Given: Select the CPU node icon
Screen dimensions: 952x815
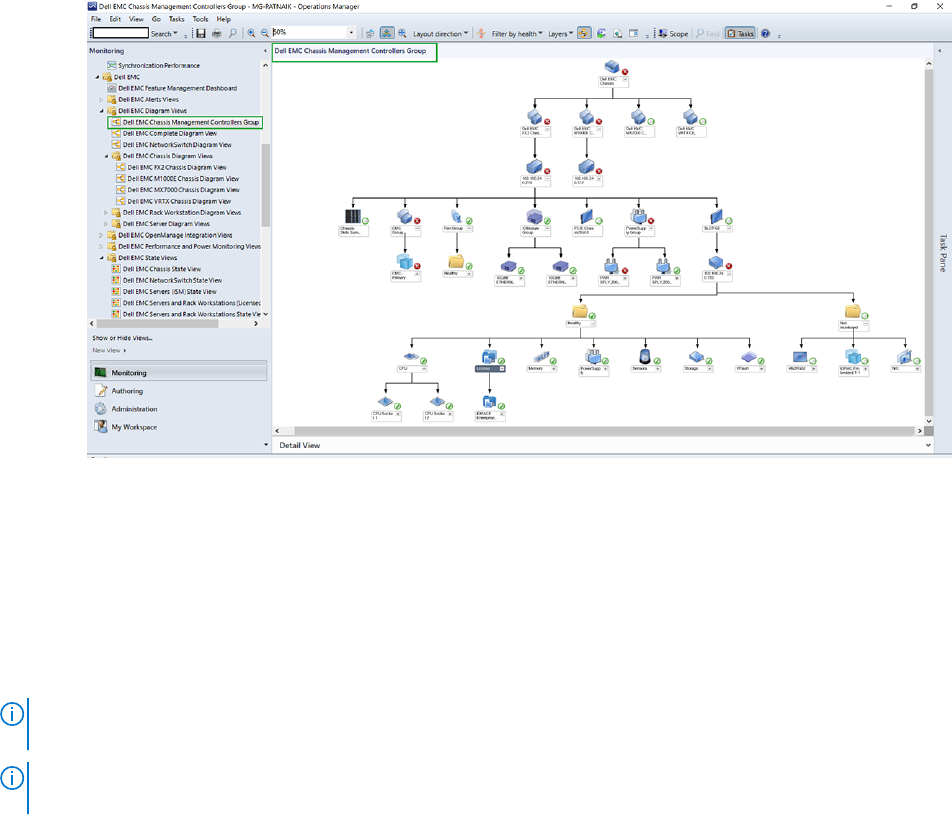Looking at the screenshot, I should click(411, 357).
